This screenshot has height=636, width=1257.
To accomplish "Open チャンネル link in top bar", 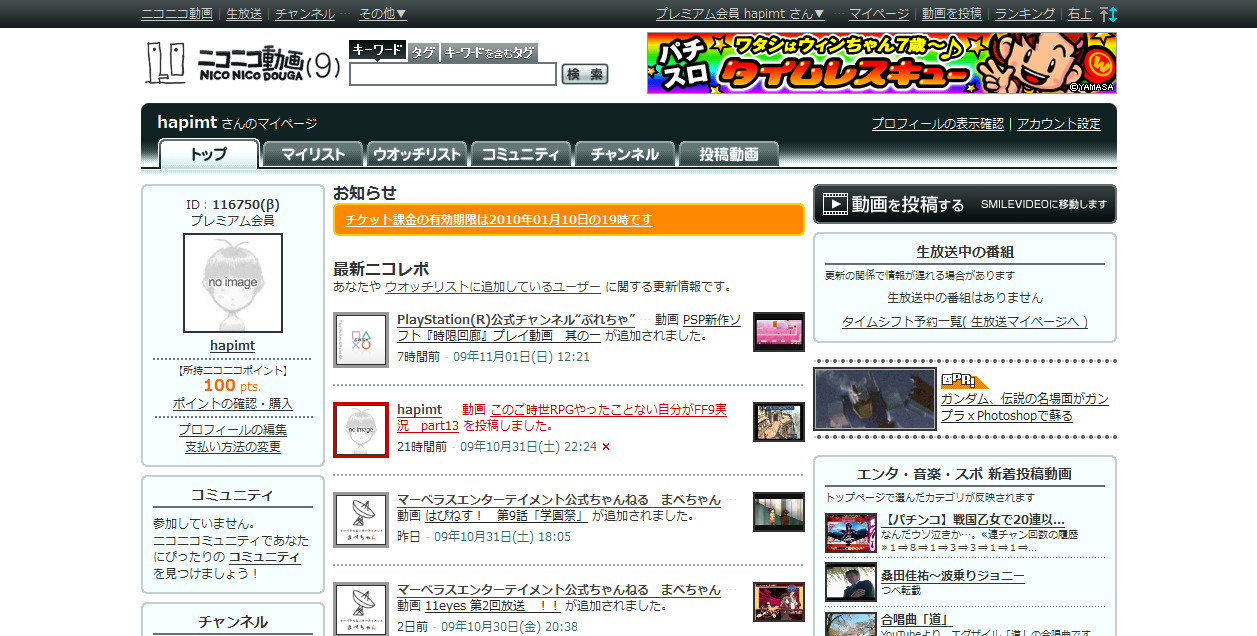I will [305, 14].
